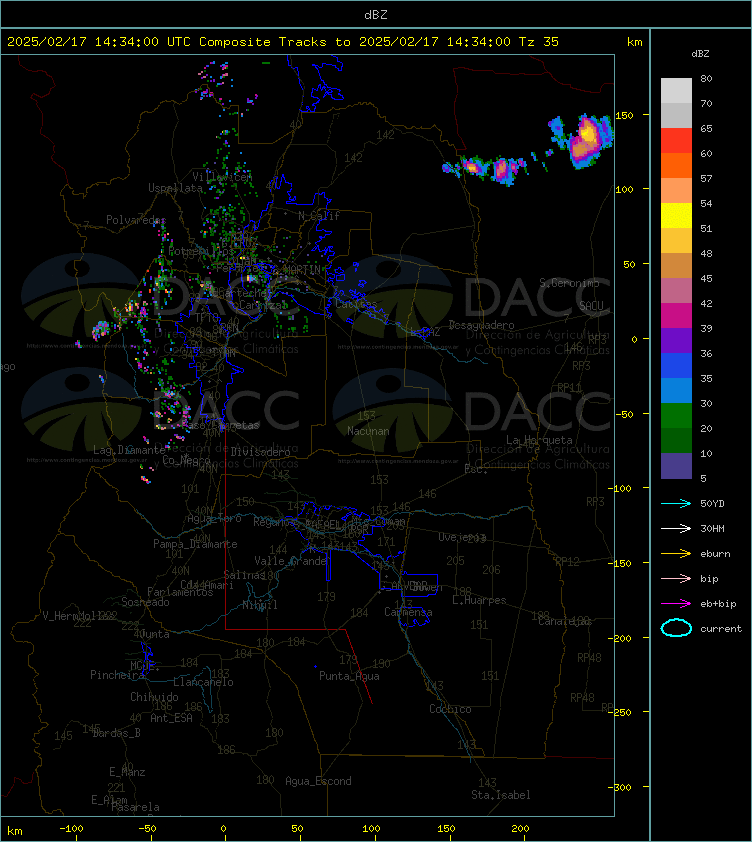752x842 pixels.
Task: Click the 'Agua_Escond' place label
Action: pos(318,781)
